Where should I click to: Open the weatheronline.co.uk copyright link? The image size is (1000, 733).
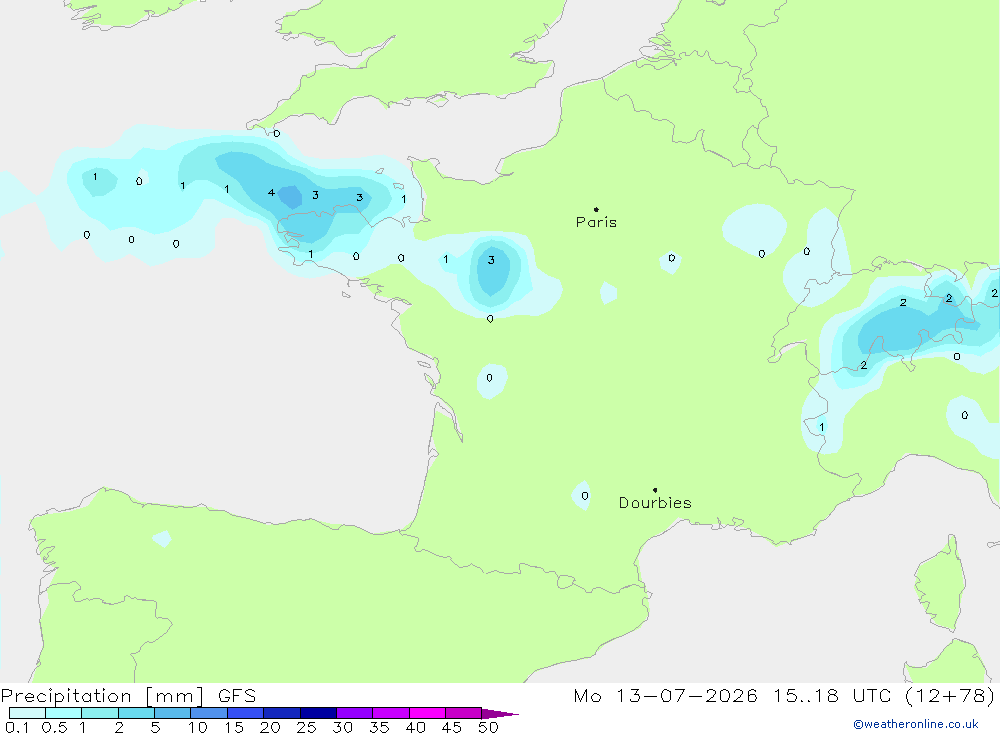[915, 724]
